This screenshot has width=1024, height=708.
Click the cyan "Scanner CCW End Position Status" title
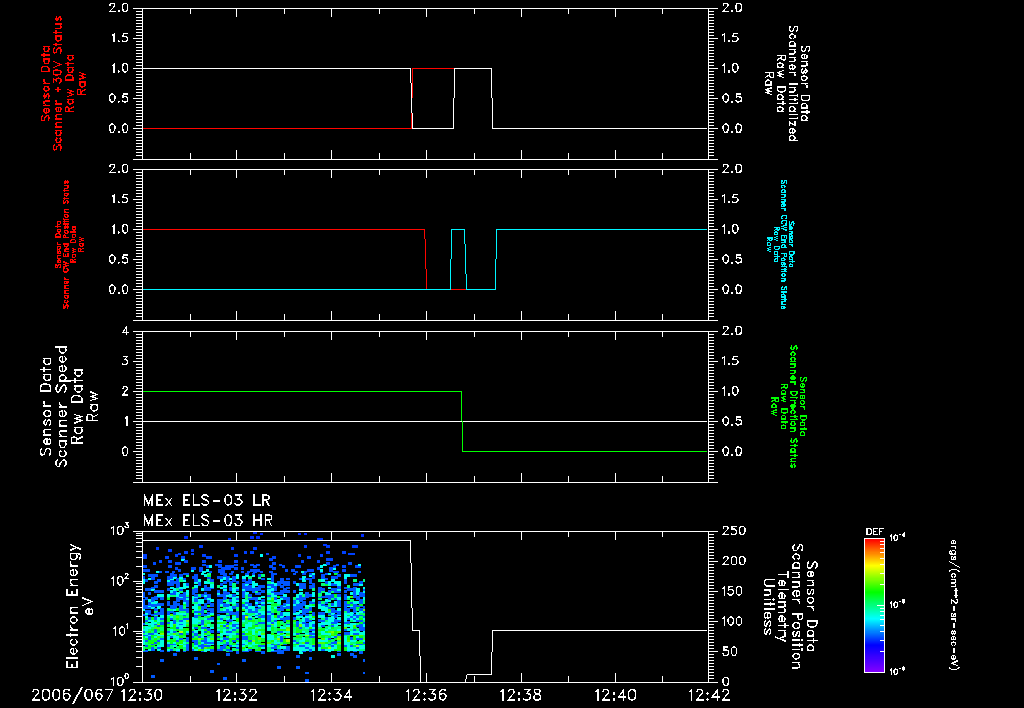(x=781, y=244)
